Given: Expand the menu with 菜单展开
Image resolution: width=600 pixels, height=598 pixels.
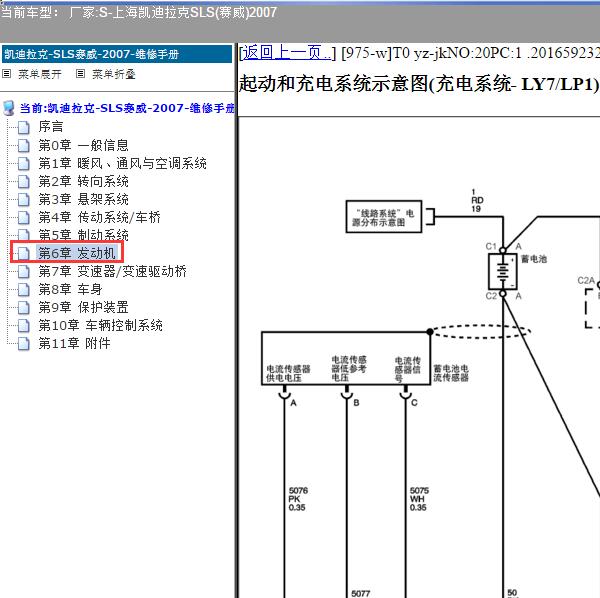Looking at the screenshot, I should [40, 74].
